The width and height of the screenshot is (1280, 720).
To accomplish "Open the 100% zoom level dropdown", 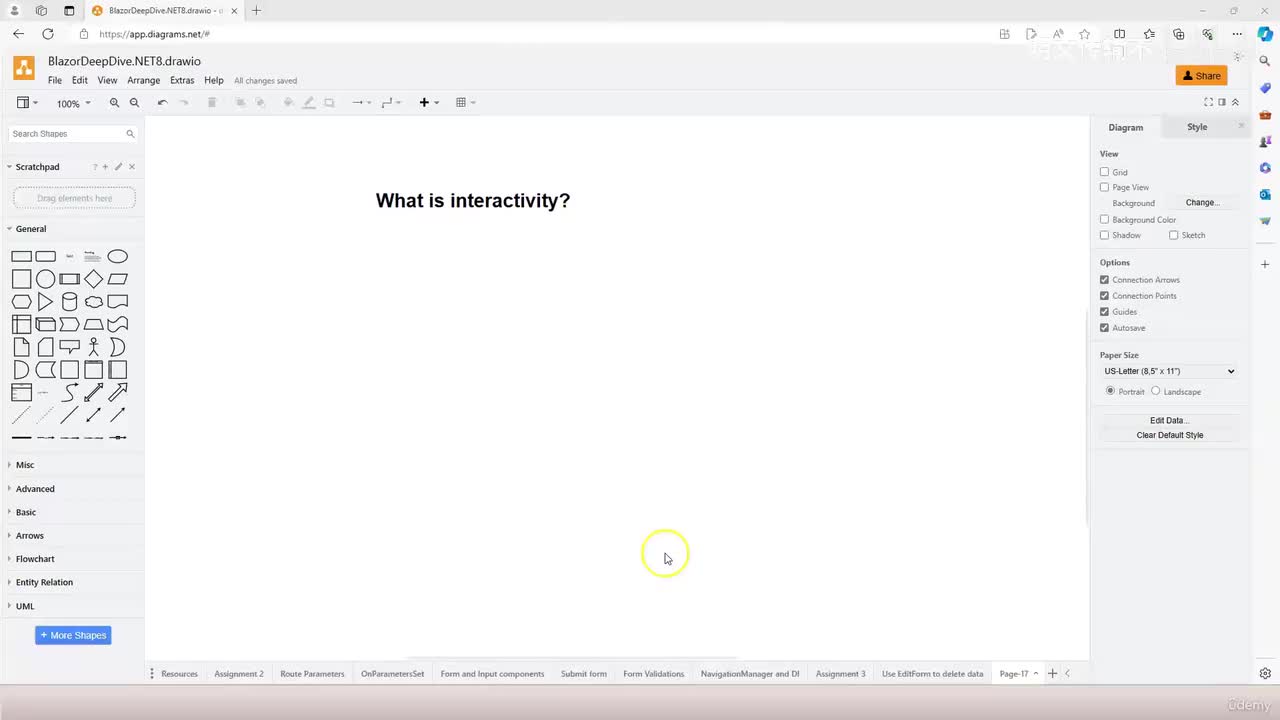I will tap(73, 103).
